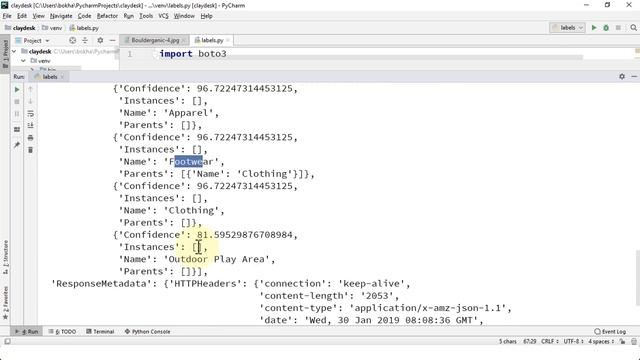Change UTF-8 file encoding in status bar
This screenshot has height=360, width=640.
[x=573, y=341]
